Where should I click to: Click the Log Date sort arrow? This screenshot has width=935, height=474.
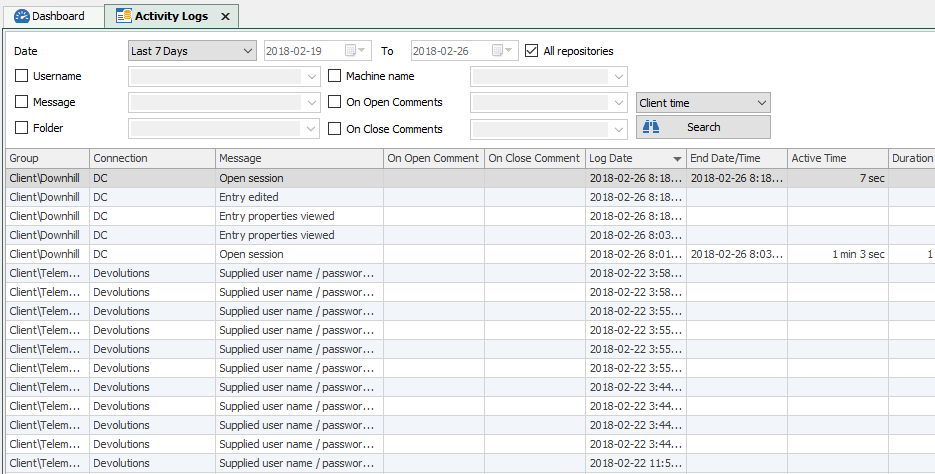click(677, 159)
